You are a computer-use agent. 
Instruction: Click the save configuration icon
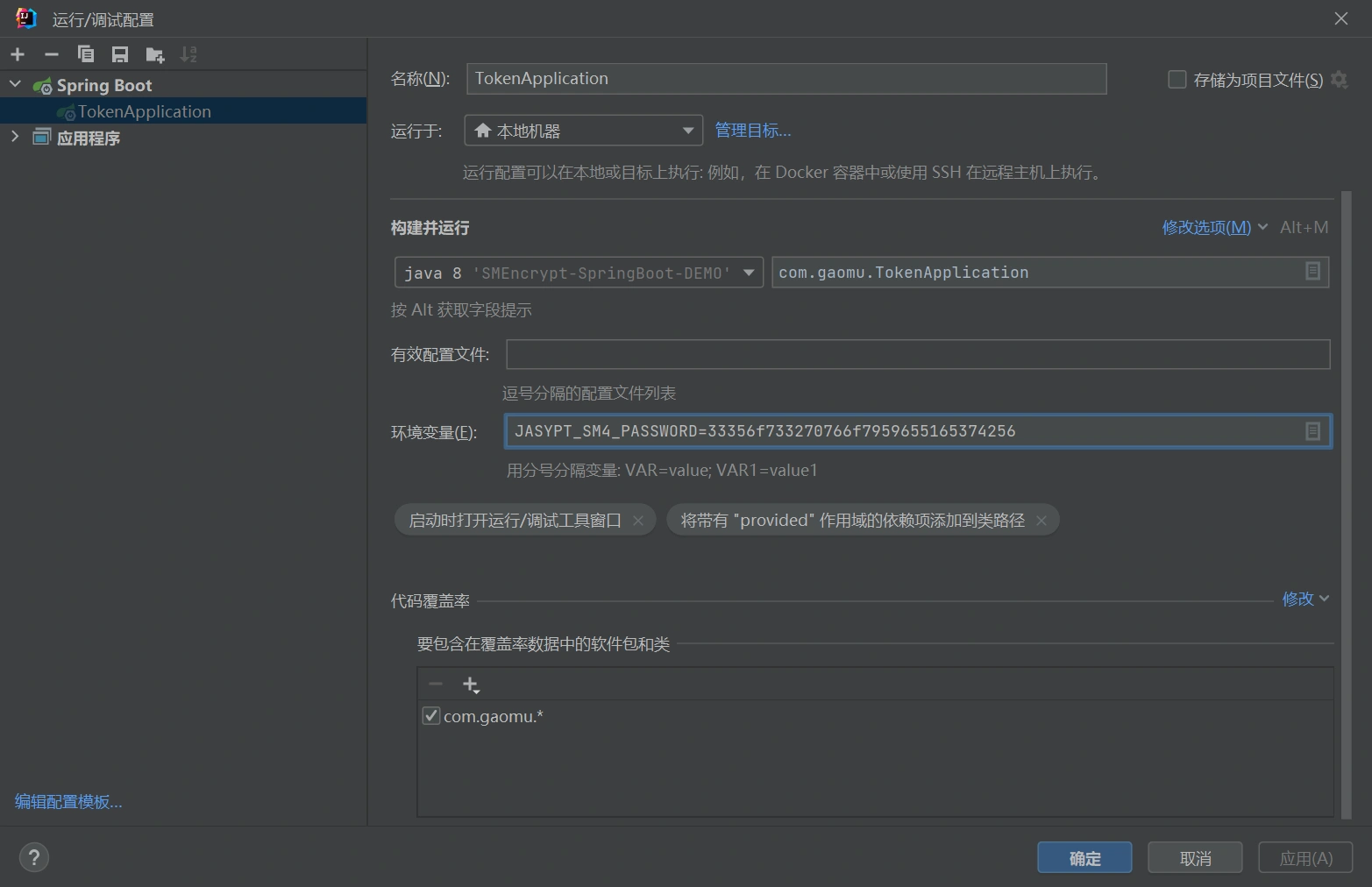click(120, 54)
